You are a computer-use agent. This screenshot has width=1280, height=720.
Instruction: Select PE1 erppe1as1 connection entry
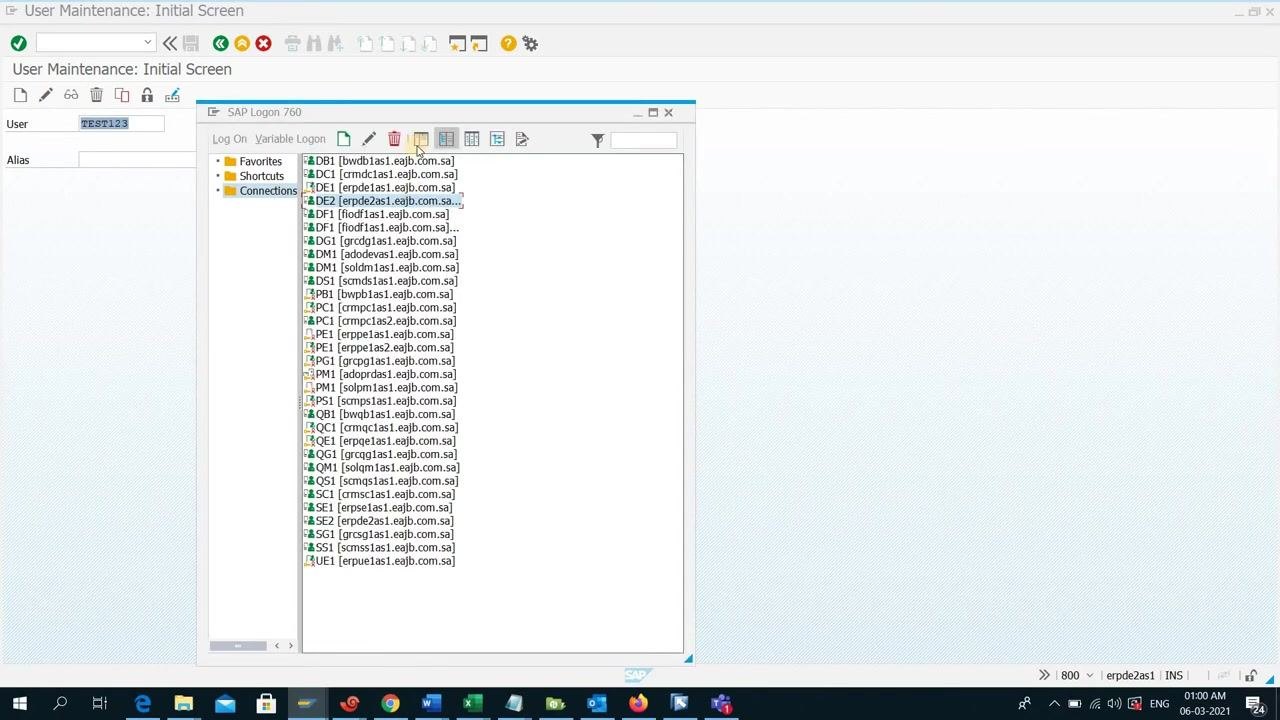tap(378, 334)
